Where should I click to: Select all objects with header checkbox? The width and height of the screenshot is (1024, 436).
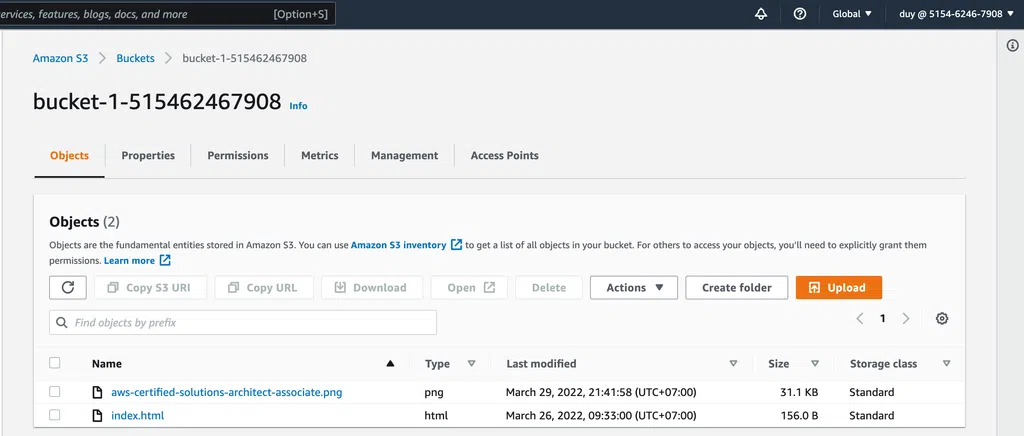(55, 363)
